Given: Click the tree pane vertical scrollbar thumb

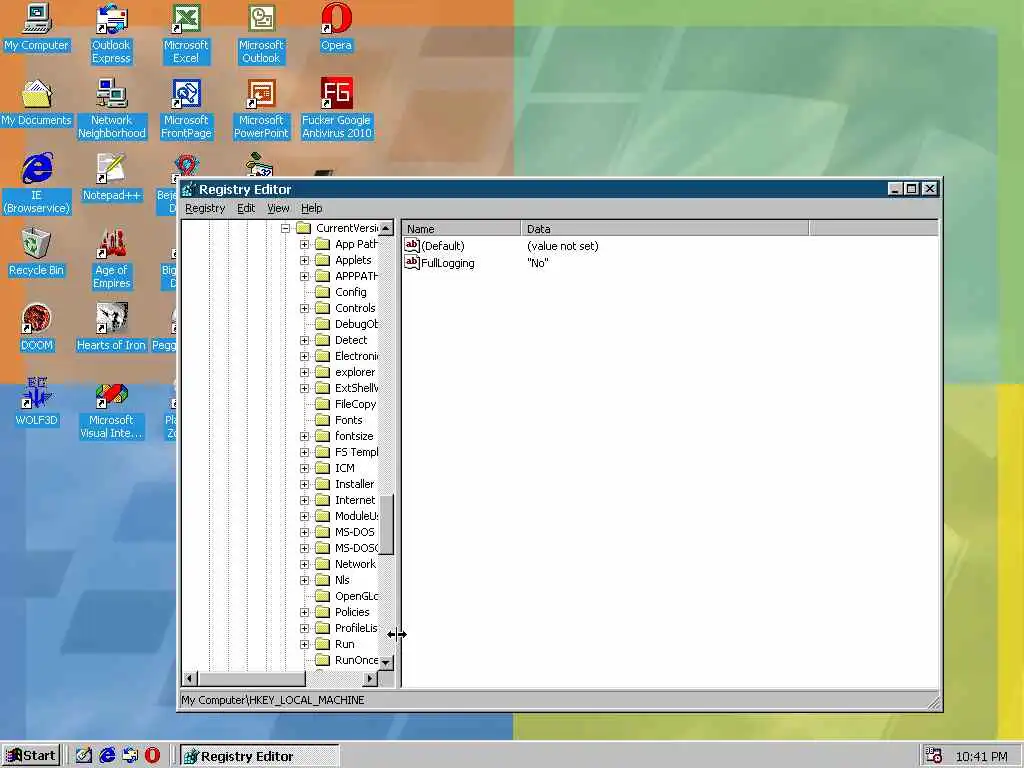Looking at the screenshot, I should point(386,524).
